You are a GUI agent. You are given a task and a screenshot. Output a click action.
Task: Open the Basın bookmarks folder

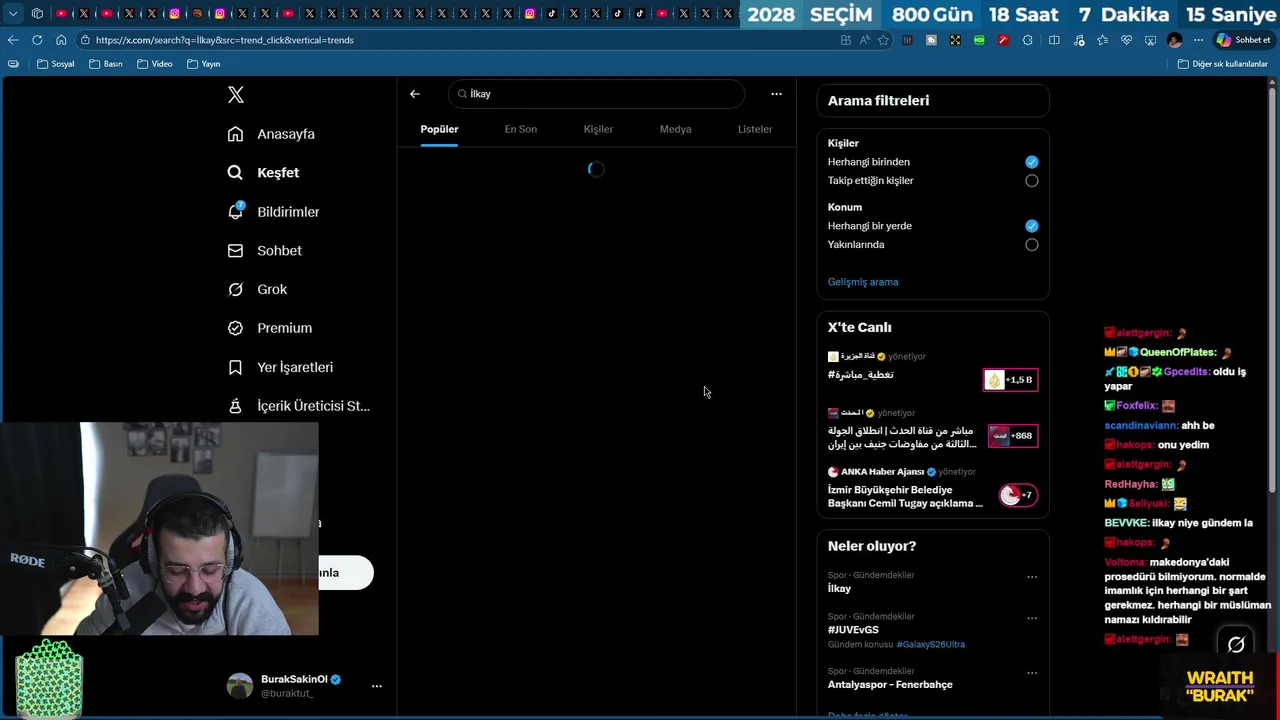point(106,64)
